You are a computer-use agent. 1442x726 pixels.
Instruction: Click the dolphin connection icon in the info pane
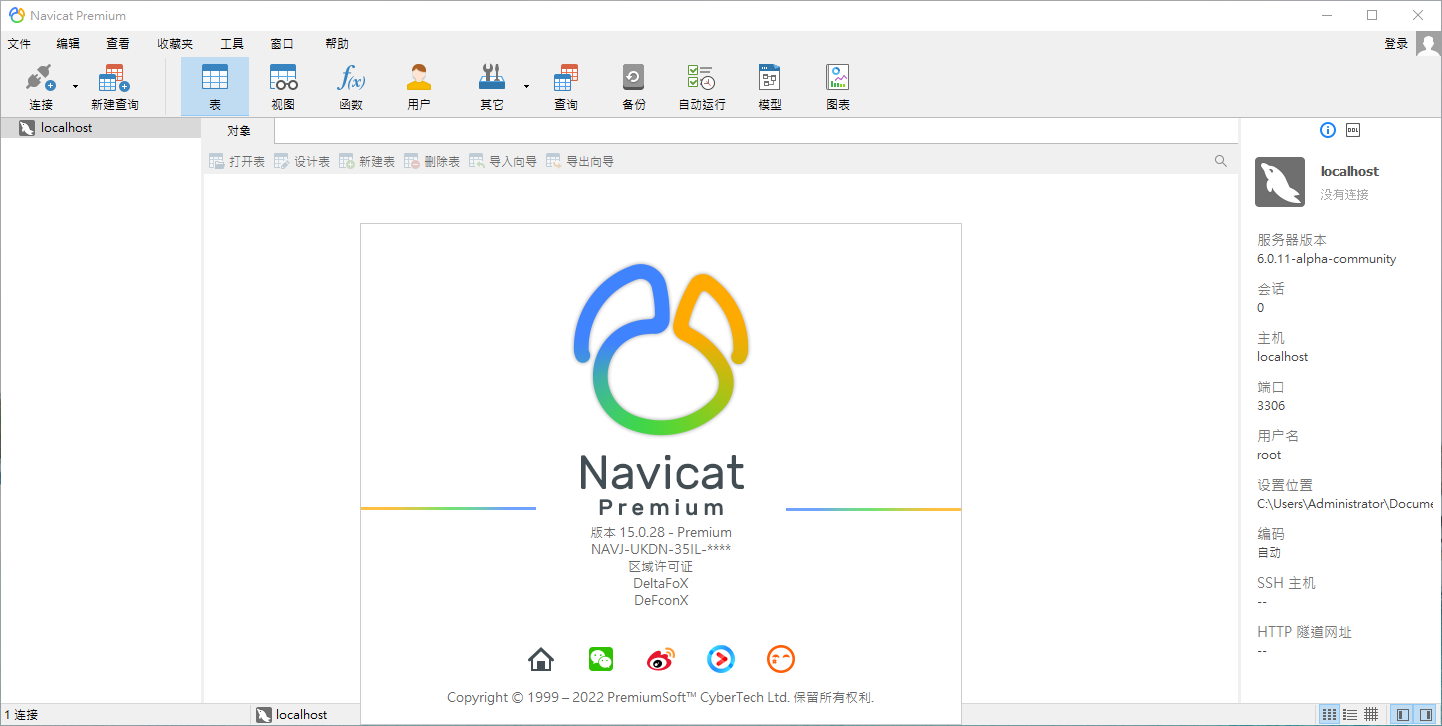[1280, 182]
